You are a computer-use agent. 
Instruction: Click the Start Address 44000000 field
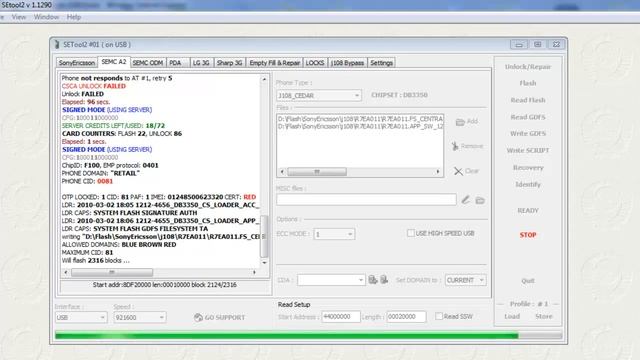[x=341, y=317]
